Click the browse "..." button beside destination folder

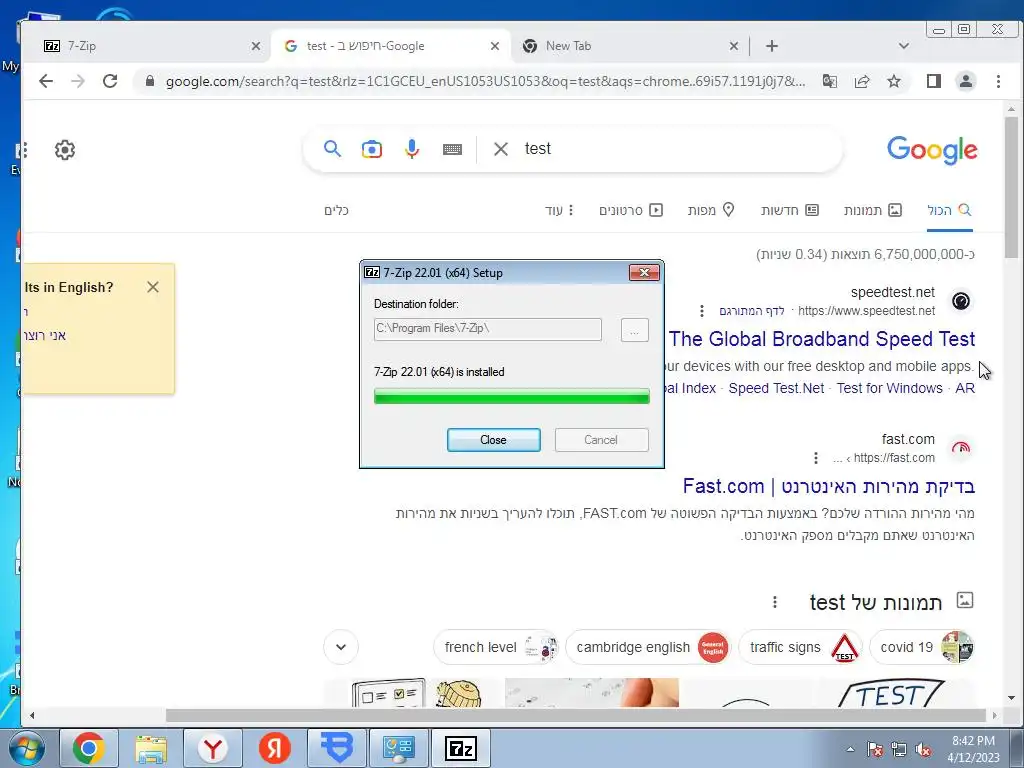(634, 330)
